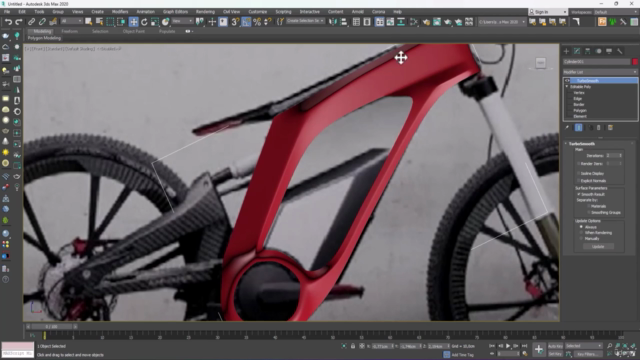
Task: Select the Select and Link tool
Action: [31, 22]
